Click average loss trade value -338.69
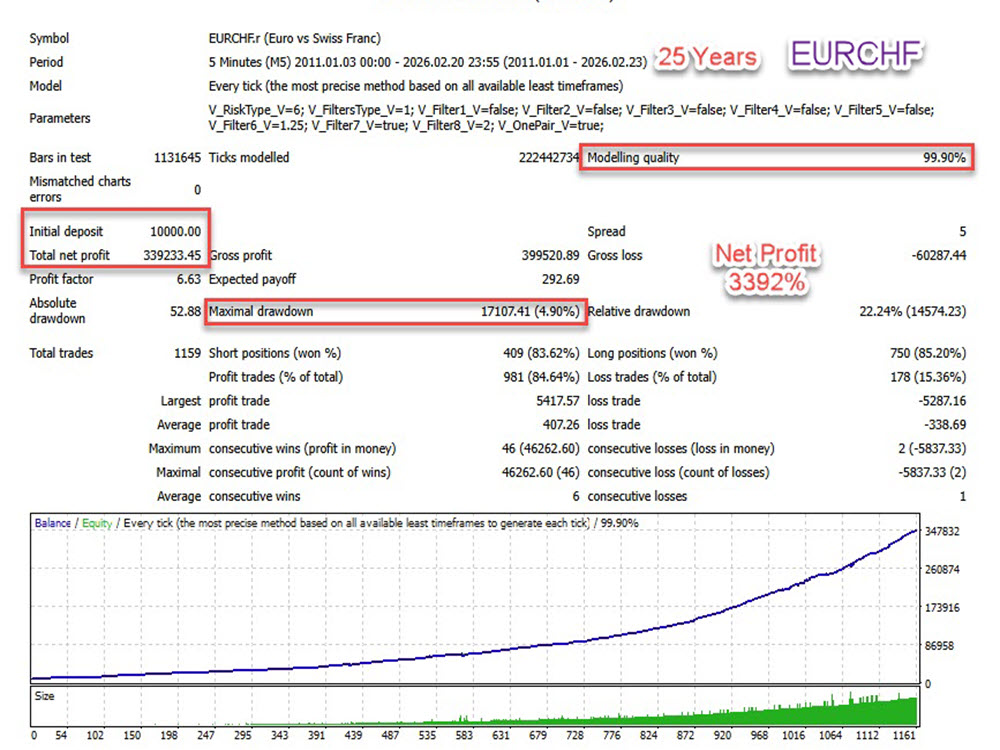Viewport: 1000px width, 750px height. pos(945,425)
